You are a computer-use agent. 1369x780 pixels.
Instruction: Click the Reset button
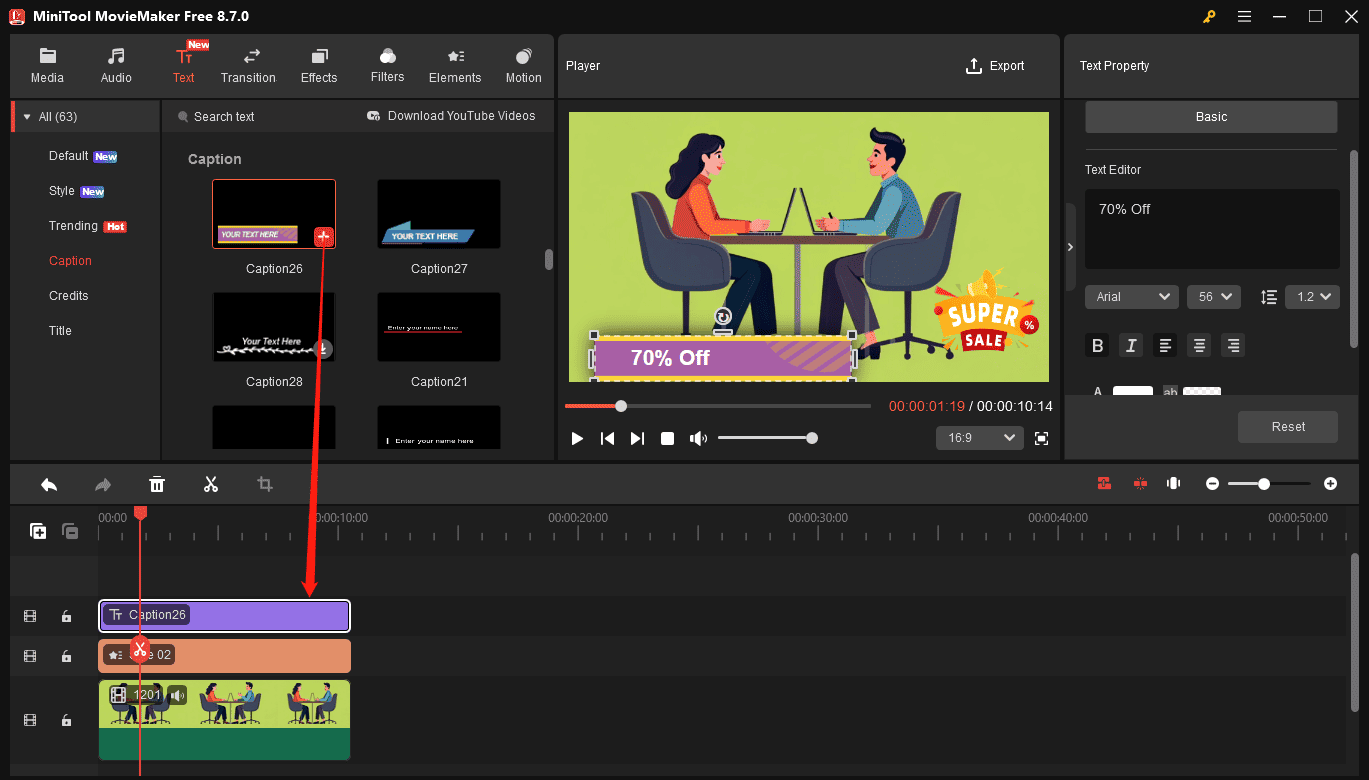pyautogui.click(x=1288, y=427)
